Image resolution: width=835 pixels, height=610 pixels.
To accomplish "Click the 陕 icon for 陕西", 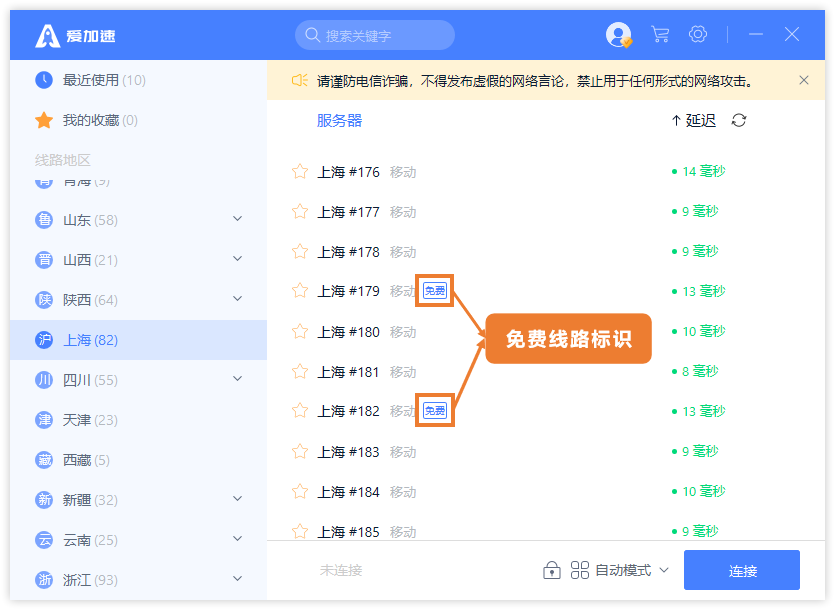I will [44, 300].
